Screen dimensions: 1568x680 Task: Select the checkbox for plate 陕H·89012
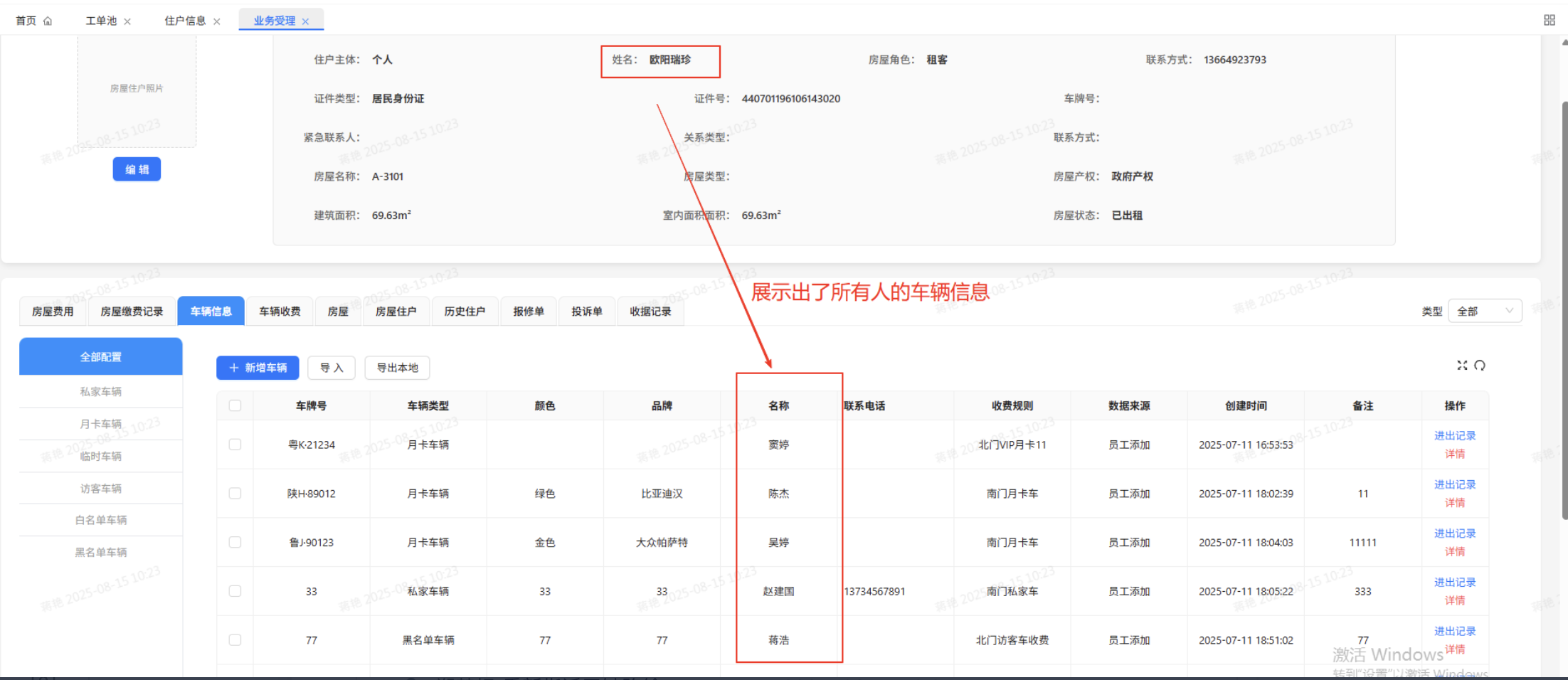coord(235,494)
